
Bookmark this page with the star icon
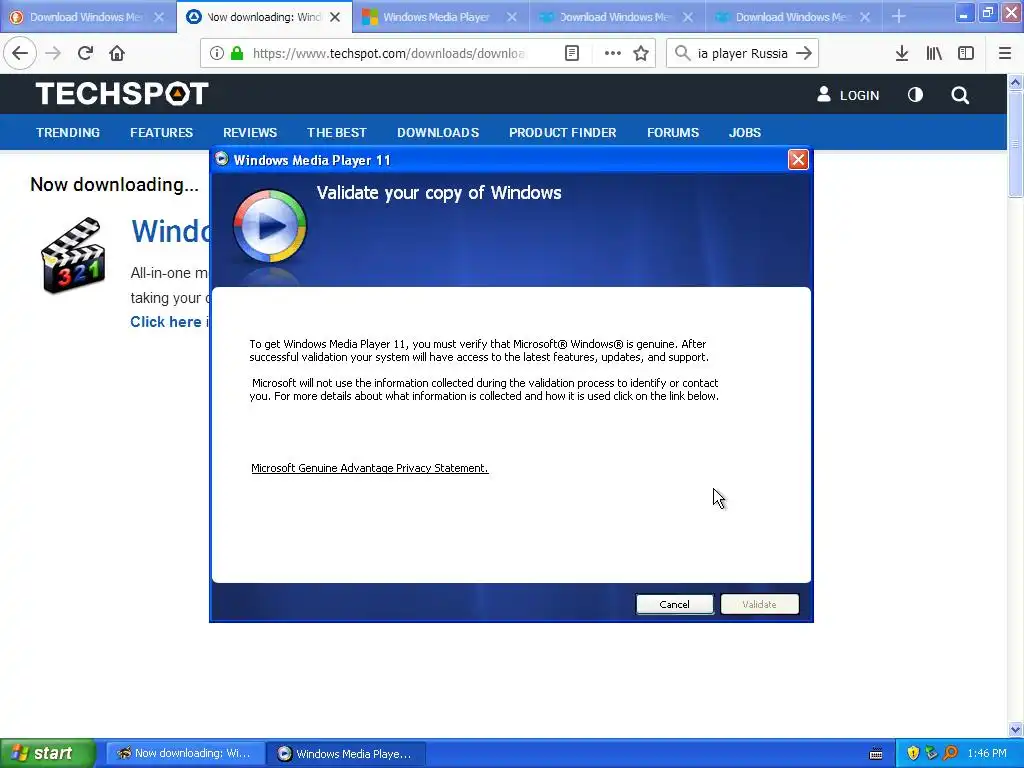point(641,54)
